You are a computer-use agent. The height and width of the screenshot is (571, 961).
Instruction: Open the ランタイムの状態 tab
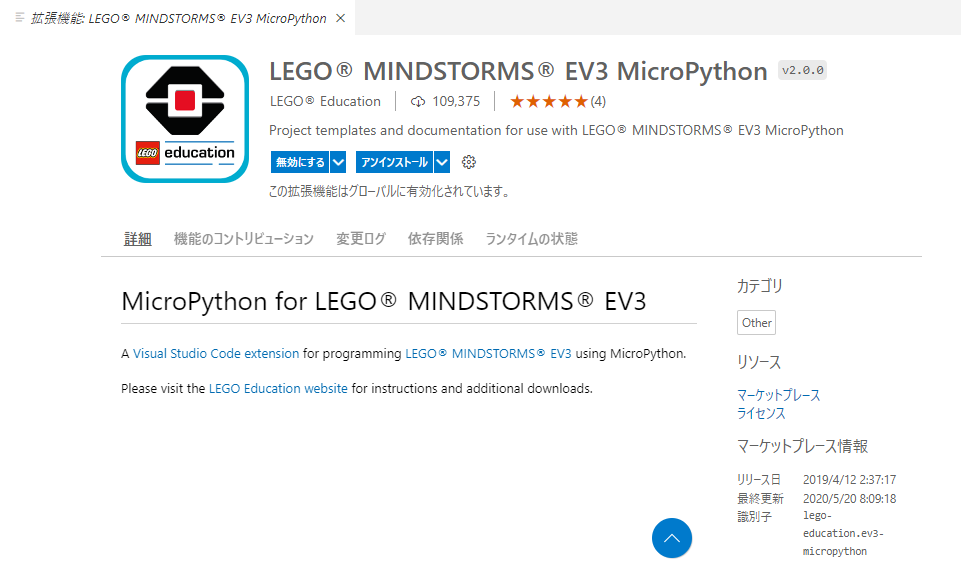click(x=531, y=239)
